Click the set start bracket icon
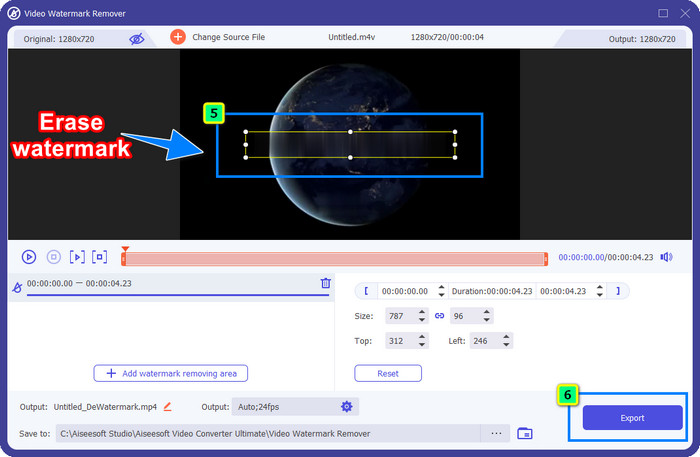The image size is (700, 457). coord(366,291)
